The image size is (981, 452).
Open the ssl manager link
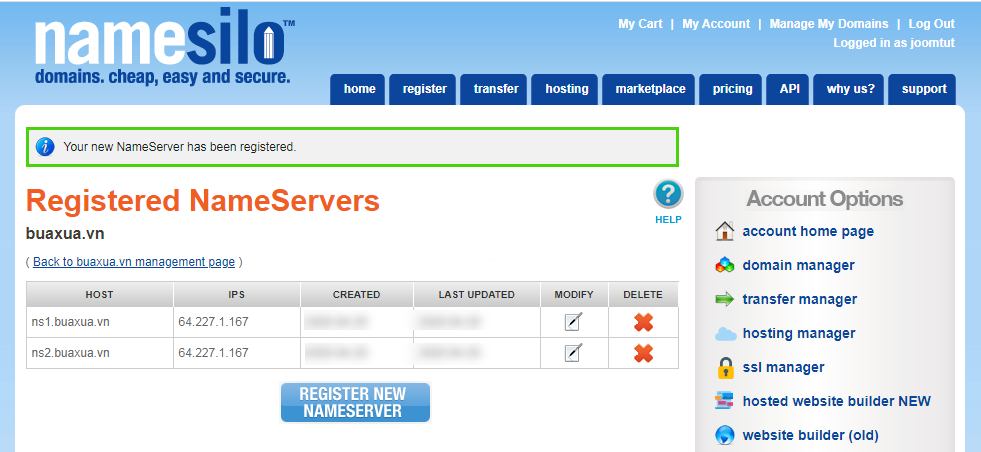(783, 367)
